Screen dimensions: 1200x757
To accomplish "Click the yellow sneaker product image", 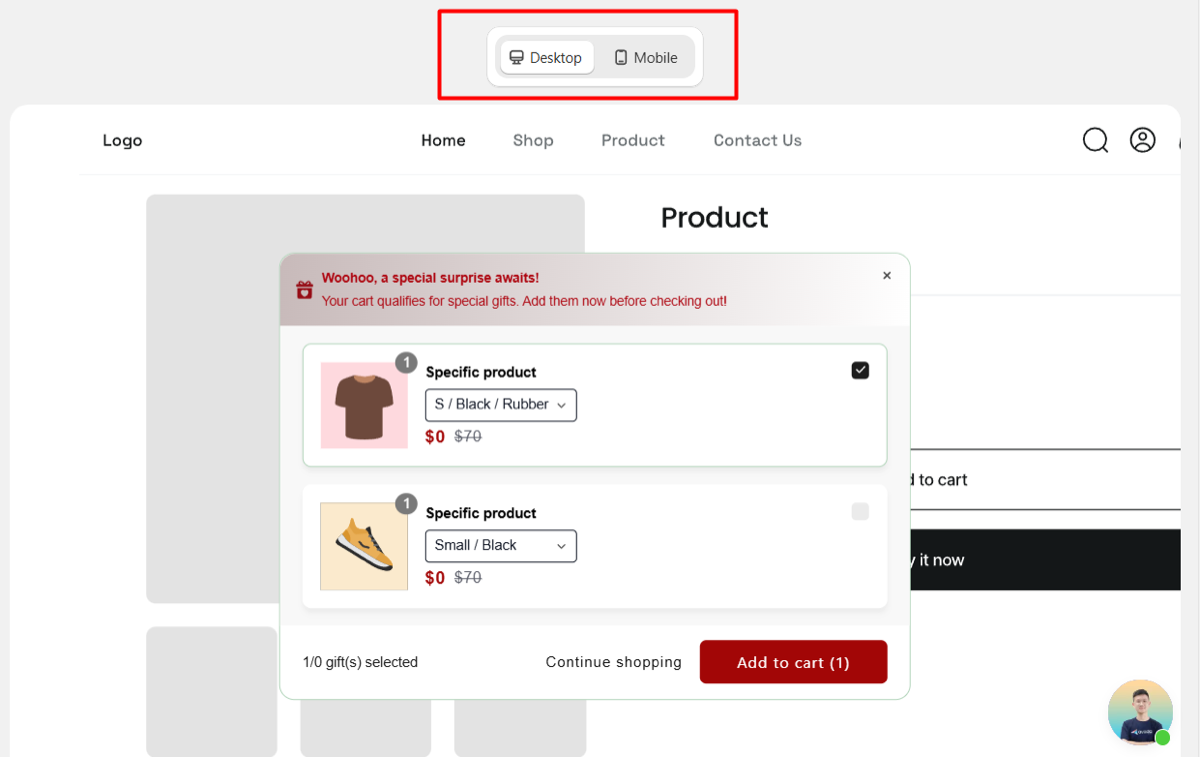I will [x=364, y=546].
